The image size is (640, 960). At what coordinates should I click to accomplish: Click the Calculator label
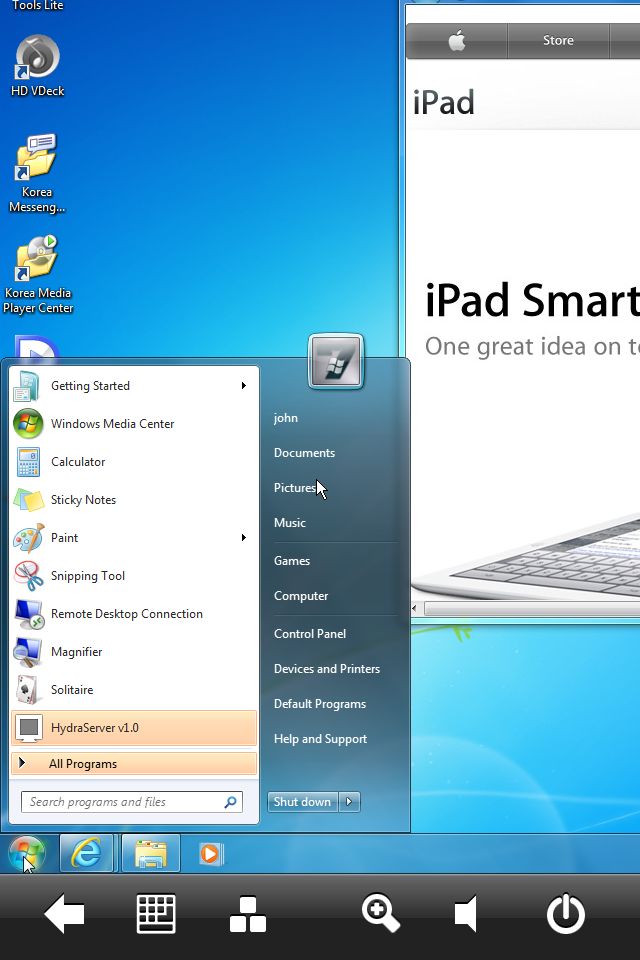[78, 462]
